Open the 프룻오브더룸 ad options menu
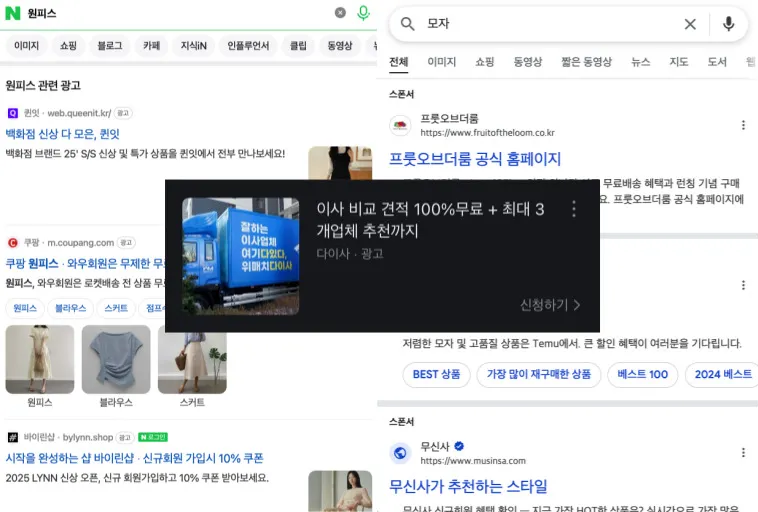Image resolution: width=758 pixels, height=512 pixels. [x=743, y=125]
